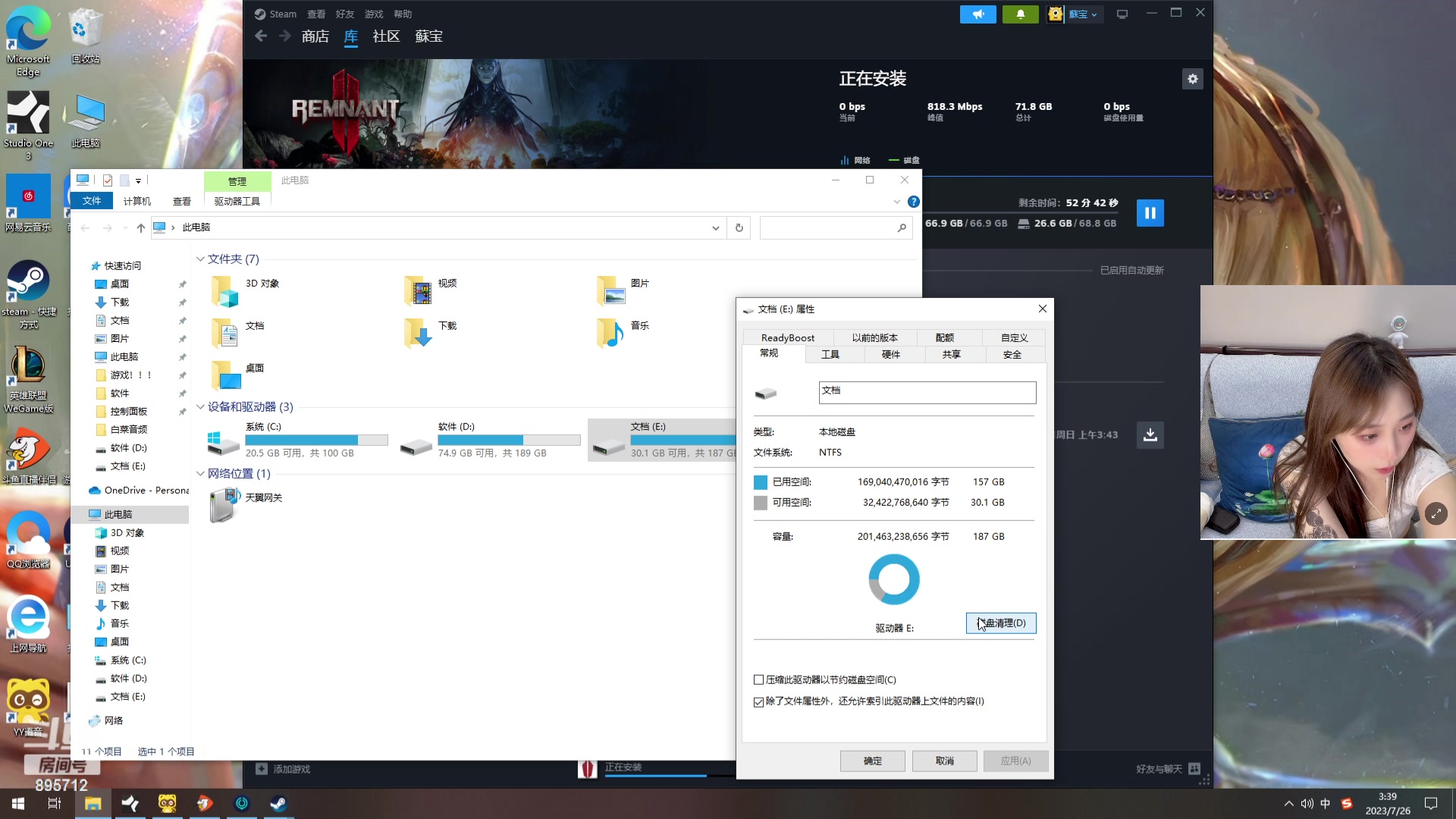The image size is (1456, 819).
Task: Enable compress this drive to save disk space
Action: pyautogui.click(x=758, y=679)
